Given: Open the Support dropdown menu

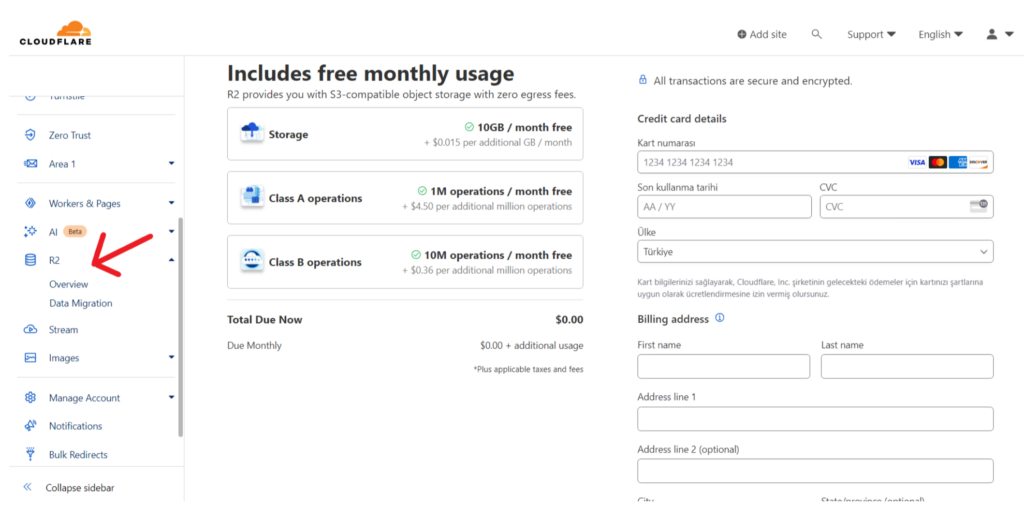Looking at the screenshot, I should [x=871, y=34].
